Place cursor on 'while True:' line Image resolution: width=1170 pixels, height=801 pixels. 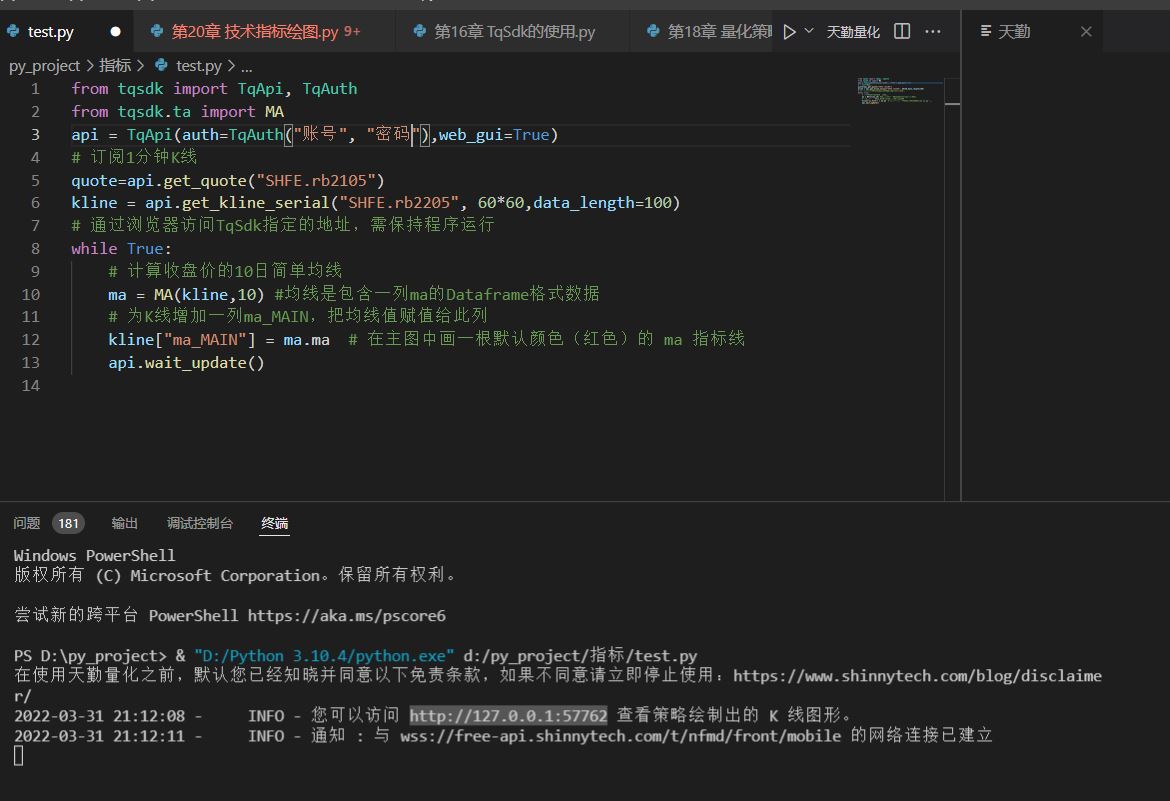coord(121,249)
